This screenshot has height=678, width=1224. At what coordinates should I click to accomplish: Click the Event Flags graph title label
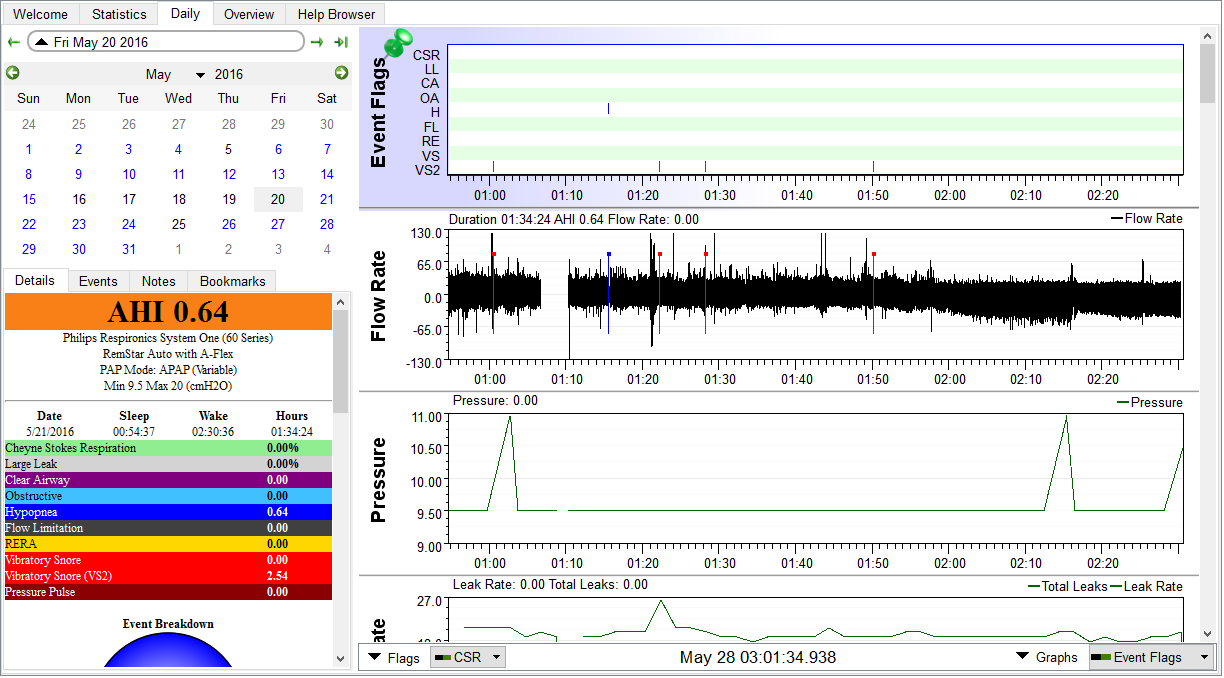[x=379, y=112]
